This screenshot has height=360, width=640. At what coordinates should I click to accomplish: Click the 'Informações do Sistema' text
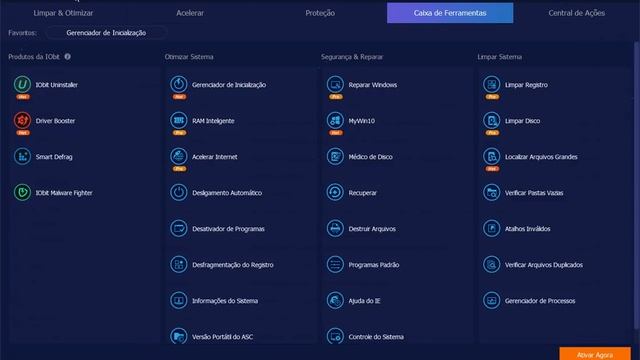[225, 301]
